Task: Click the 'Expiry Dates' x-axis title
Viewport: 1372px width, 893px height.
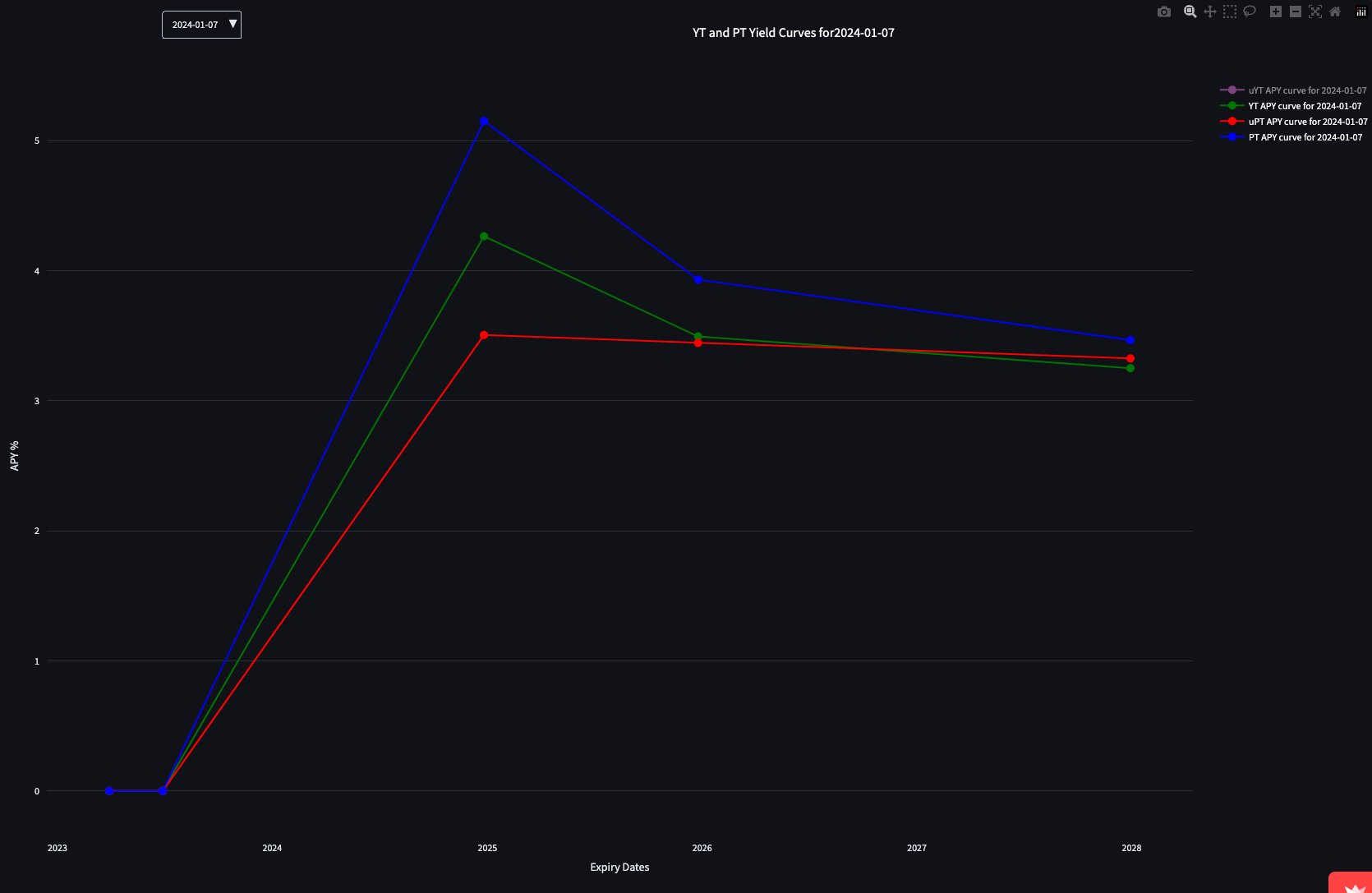Action: [x=619, y=868]
